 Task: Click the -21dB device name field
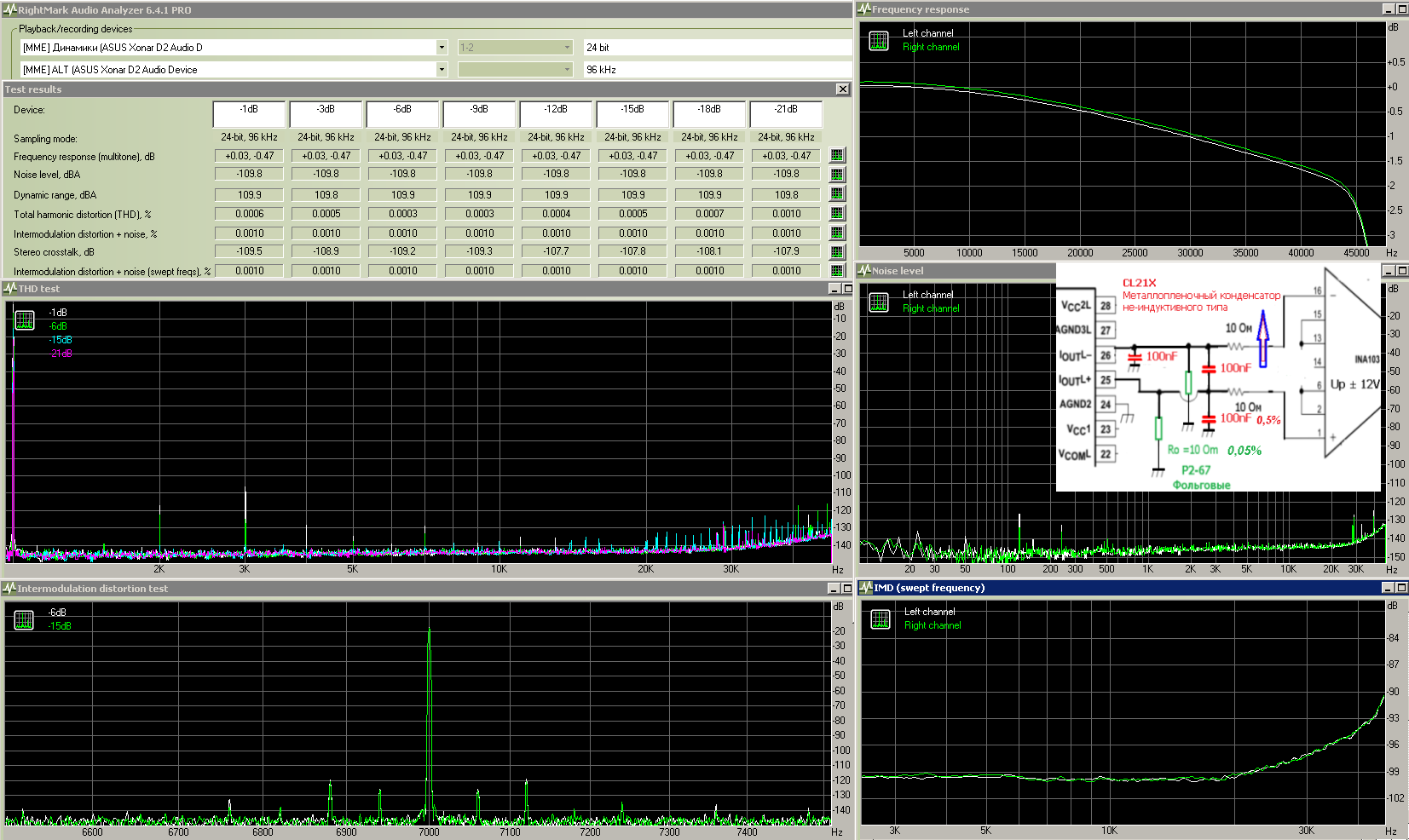click(x=786, y=113)
